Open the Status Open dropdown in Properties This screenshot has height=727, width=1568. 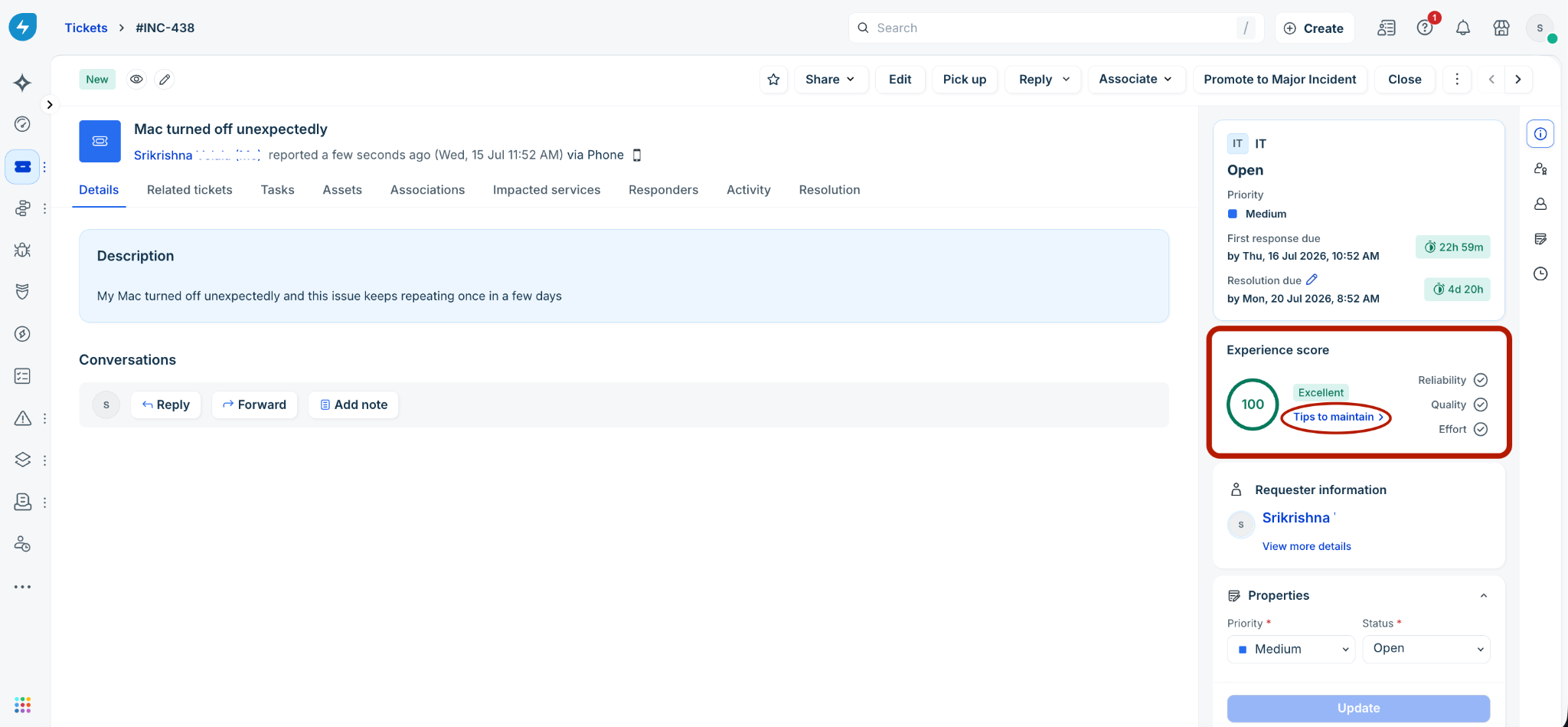[x=1426, y=649]
